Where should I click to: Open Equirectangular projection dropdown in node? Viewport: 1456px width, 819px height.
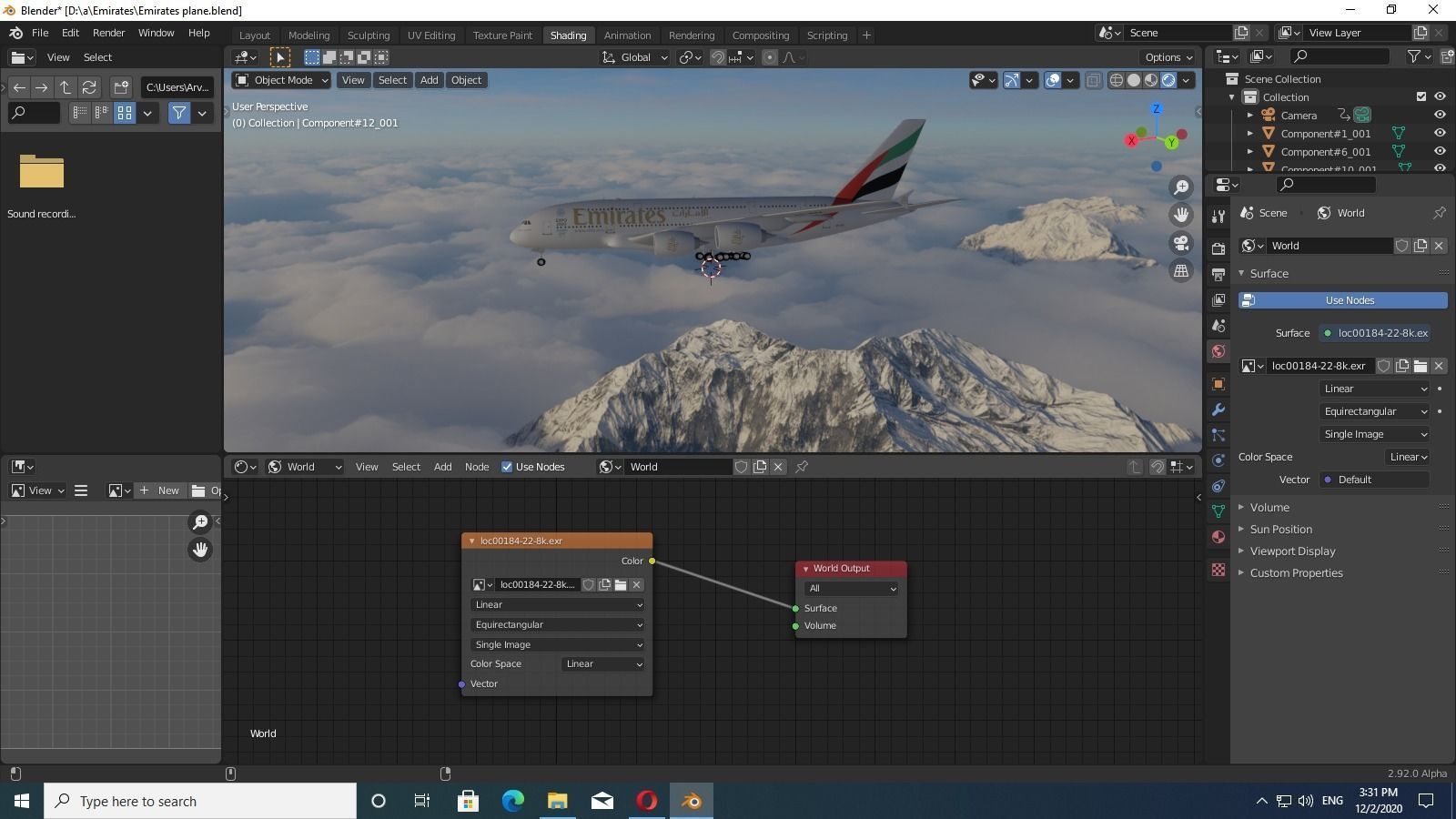pyautogui.click(x=558, y=625)
